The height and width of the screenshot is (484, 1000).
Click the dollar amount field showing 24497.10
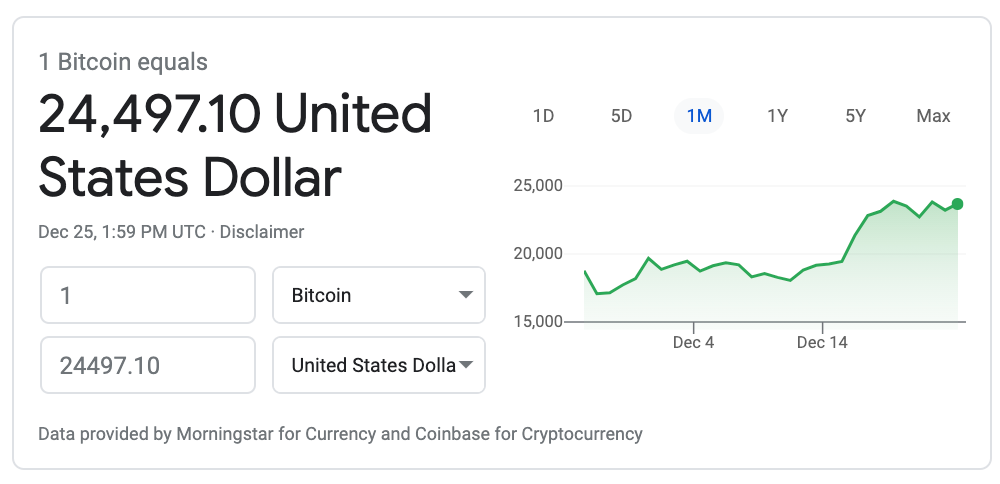pos(148,365)
